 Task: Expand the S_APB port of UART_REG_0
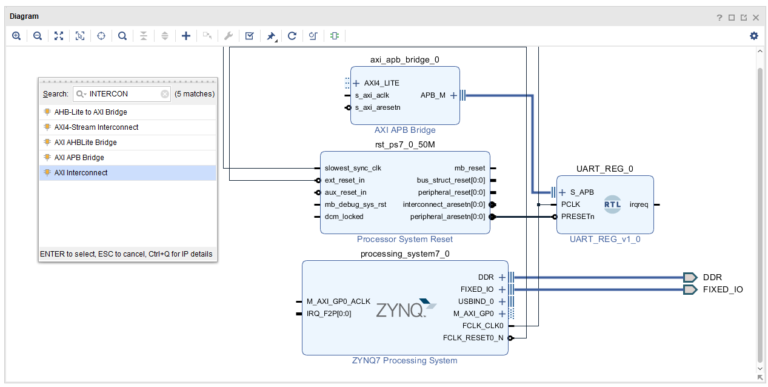coord(562,193)
